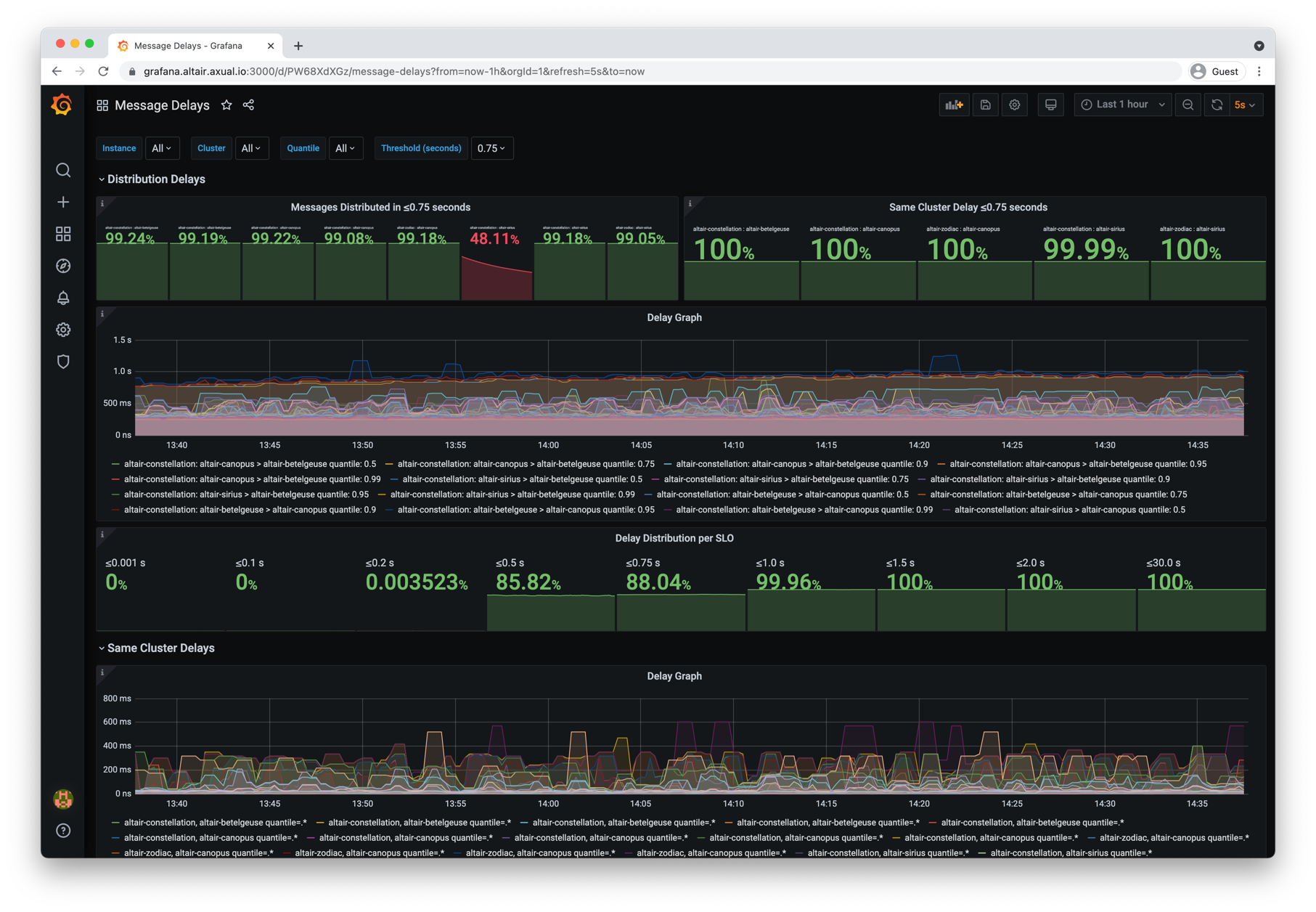Show info for Messages Distributed panel
The image size is (1316, 912).
coord(102,204)
